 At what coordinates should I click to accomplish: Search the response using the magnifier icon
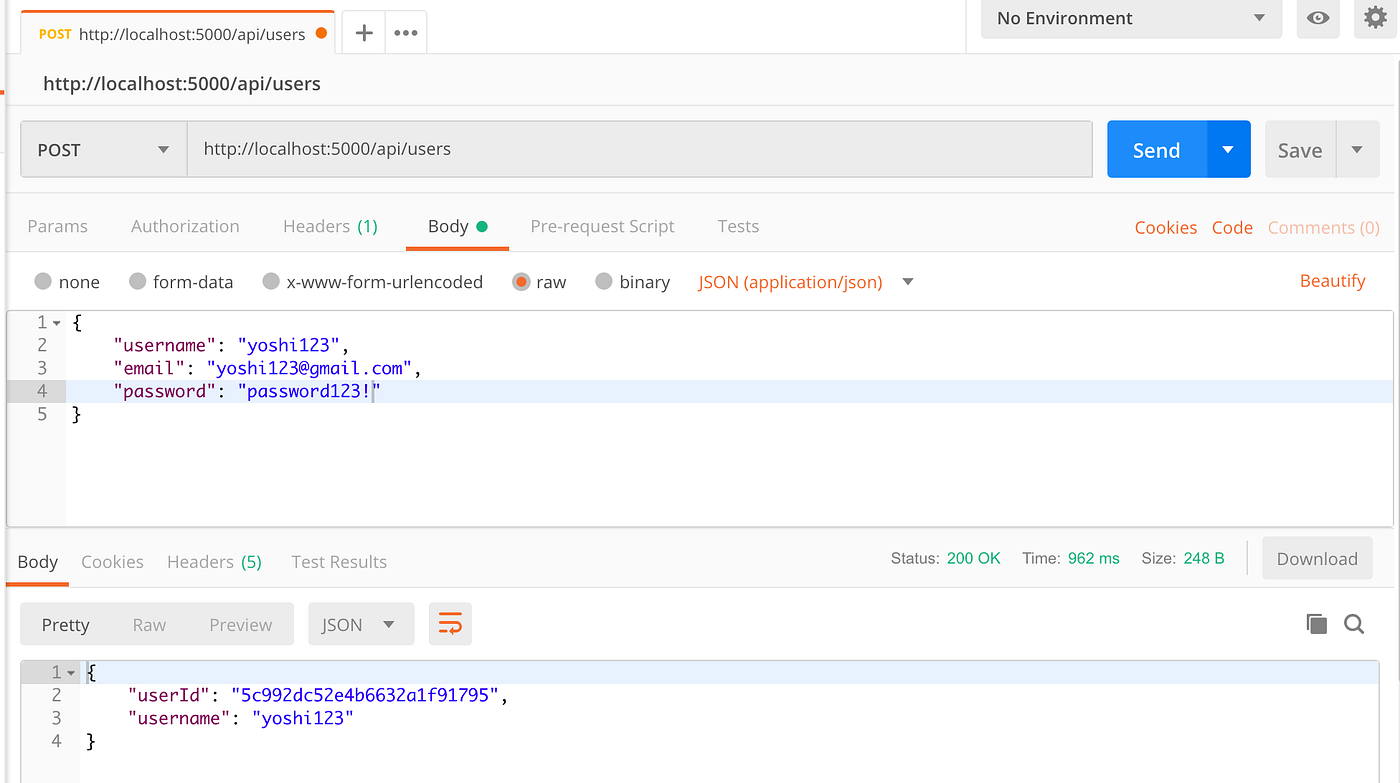[x=1354, y=623]
